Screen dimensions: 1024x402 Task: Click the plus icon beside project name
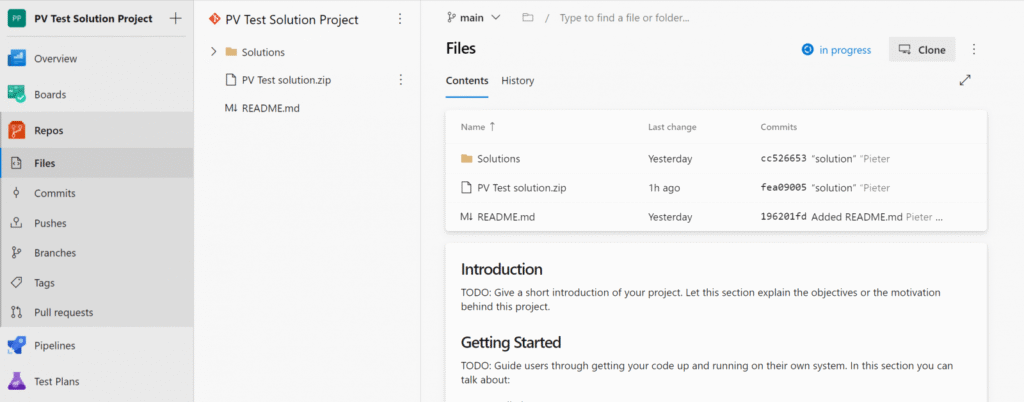[x=175, y=18]
